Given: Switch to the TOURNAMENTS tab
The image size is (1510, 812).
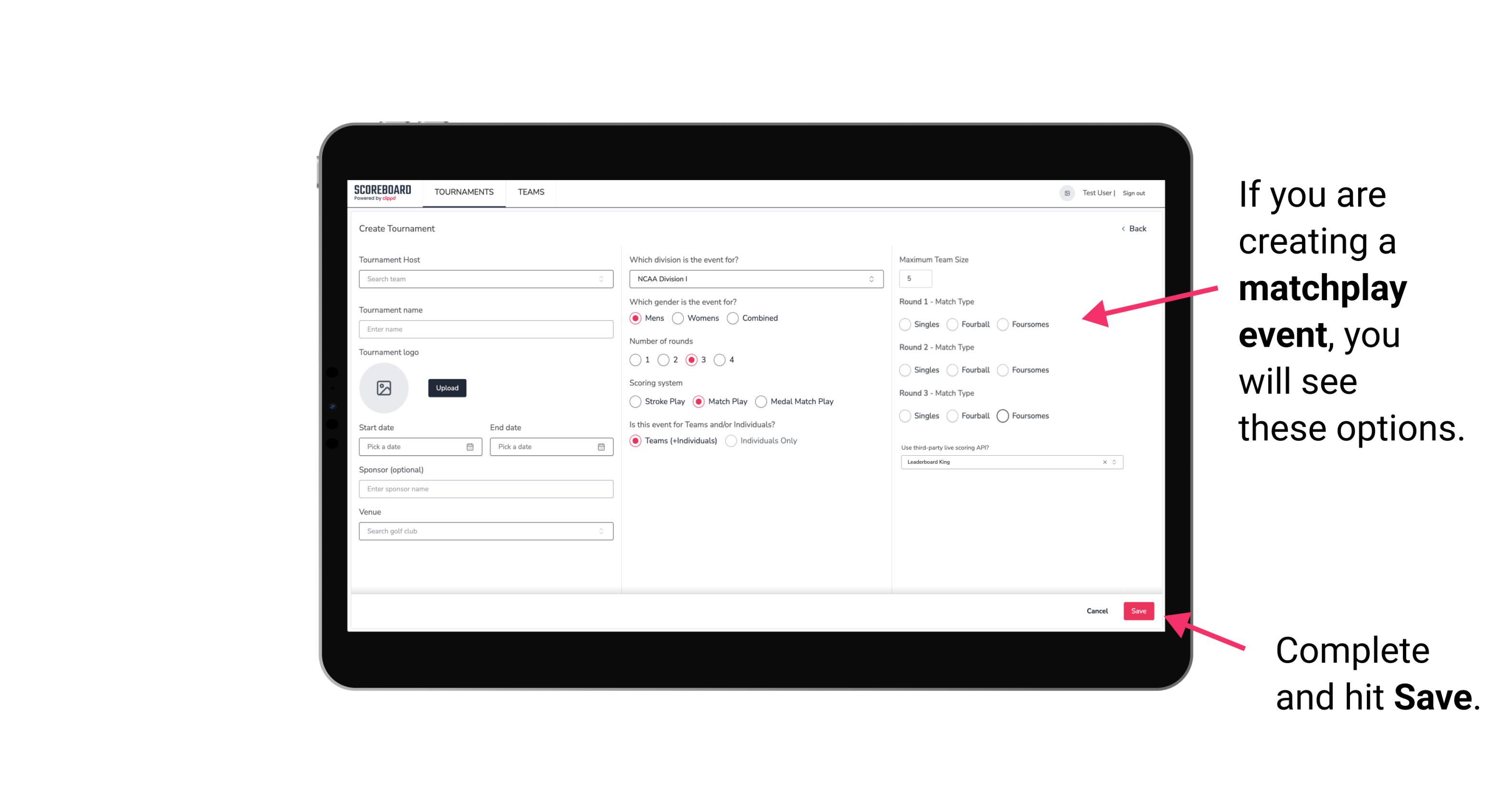Looking at the screenshot, I should coord(463,192).
